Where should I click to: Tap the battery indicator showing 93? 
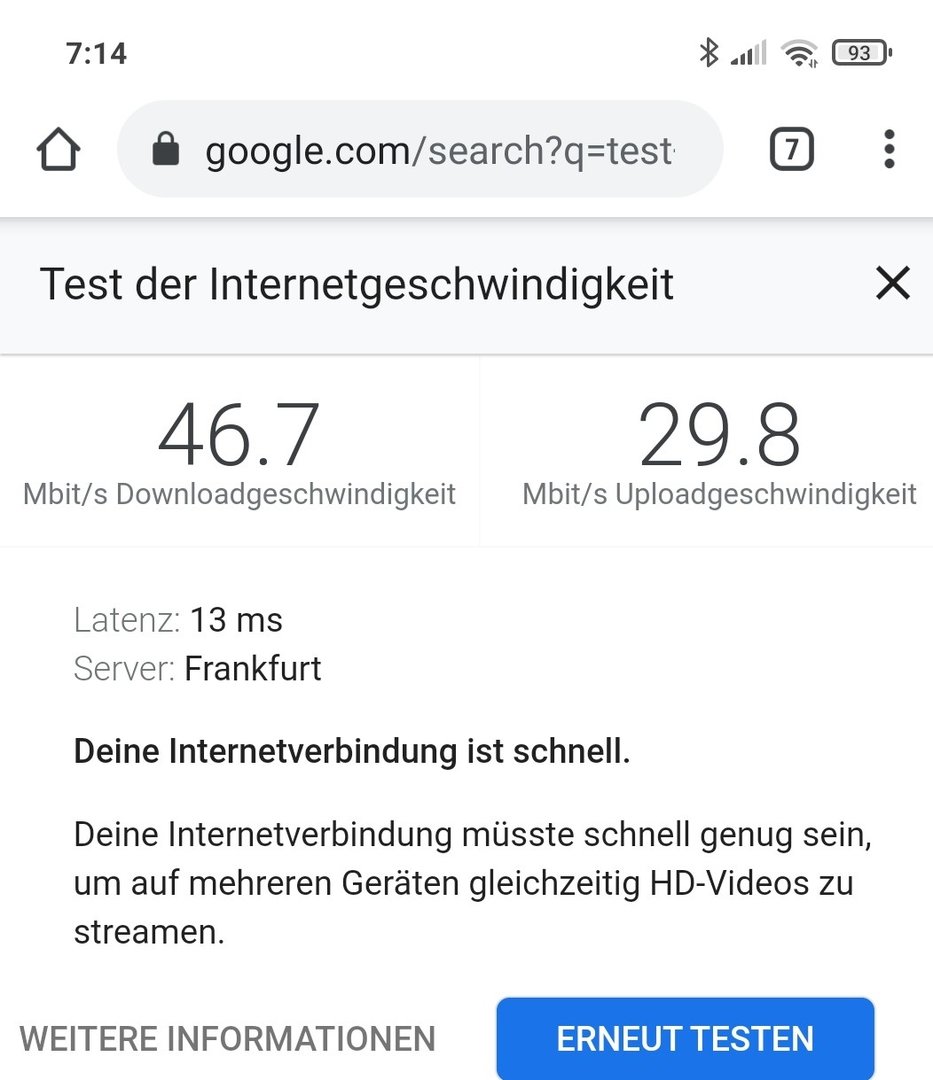862,53
